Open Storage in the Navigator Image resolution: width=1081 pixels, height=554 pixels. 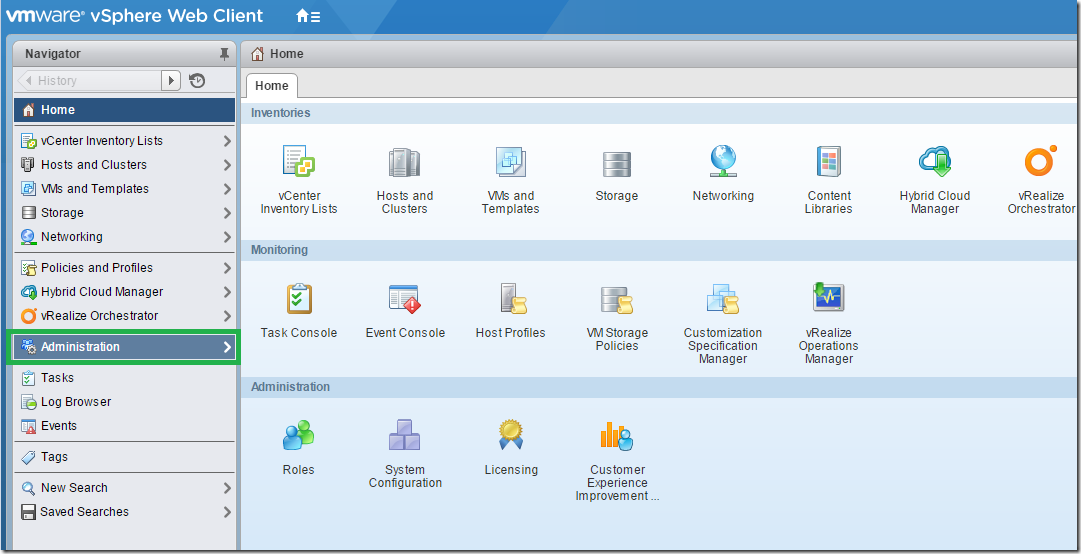124,213
